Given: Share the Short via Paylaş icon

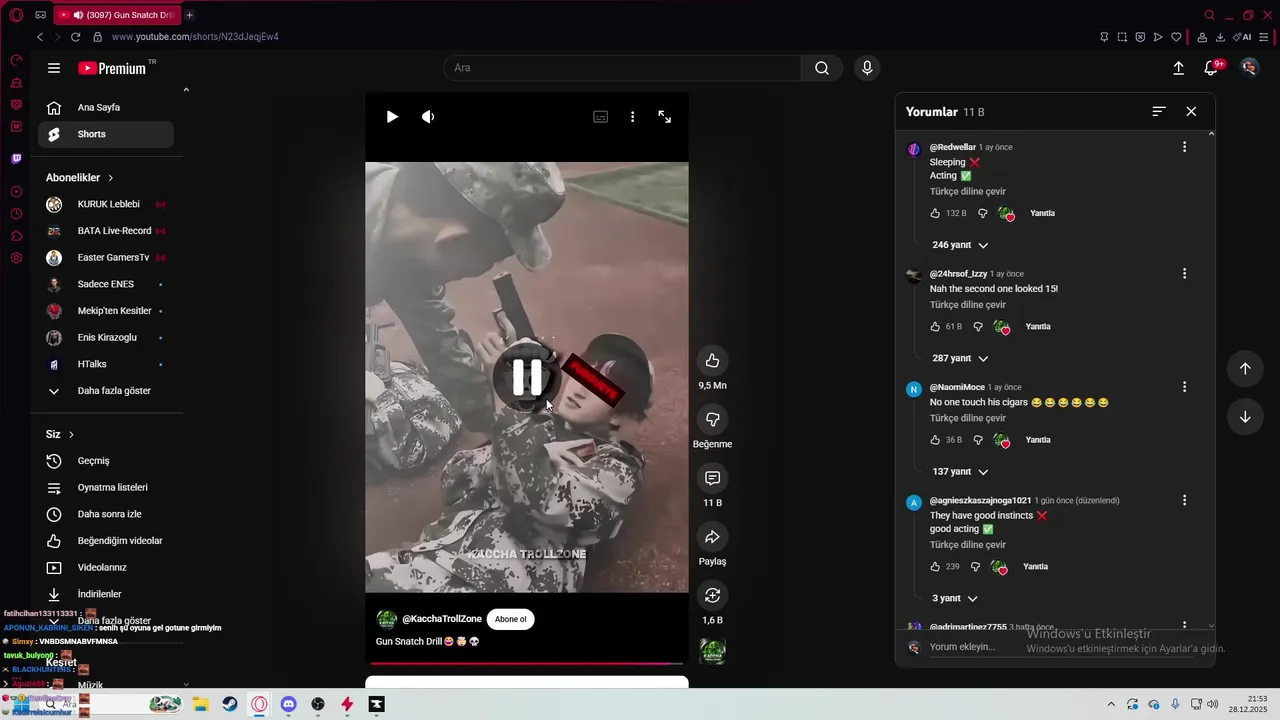Looking at the screenshot, I should click(712, 537).
